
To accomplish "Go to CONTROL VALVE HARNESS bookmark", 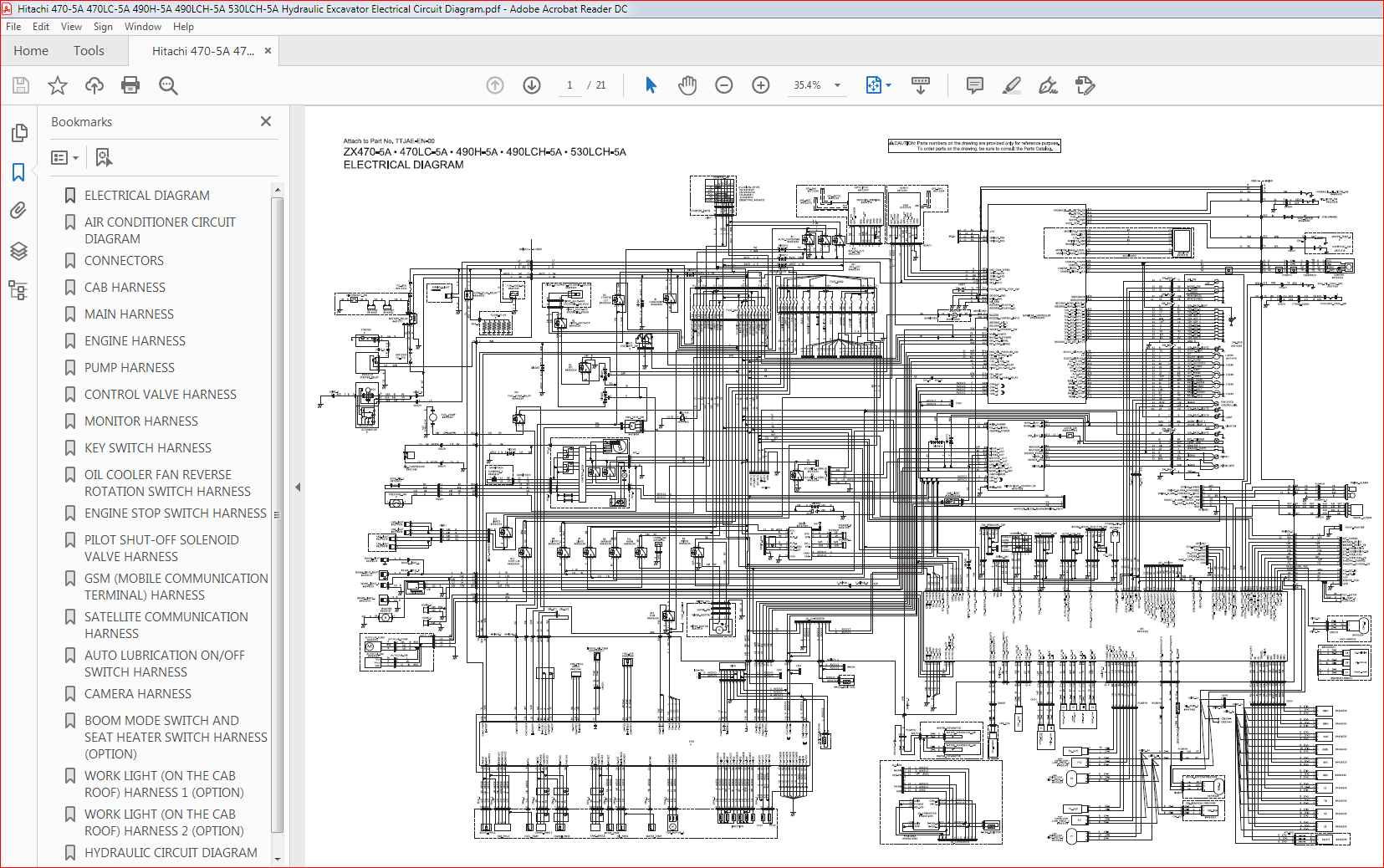I will tap(161, 395).
